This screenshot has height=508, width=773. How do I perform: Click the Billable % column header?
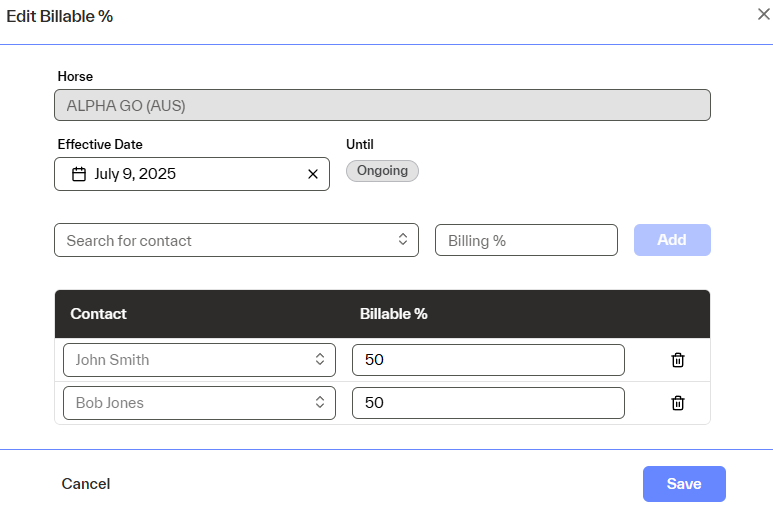(x=393, y=314)
